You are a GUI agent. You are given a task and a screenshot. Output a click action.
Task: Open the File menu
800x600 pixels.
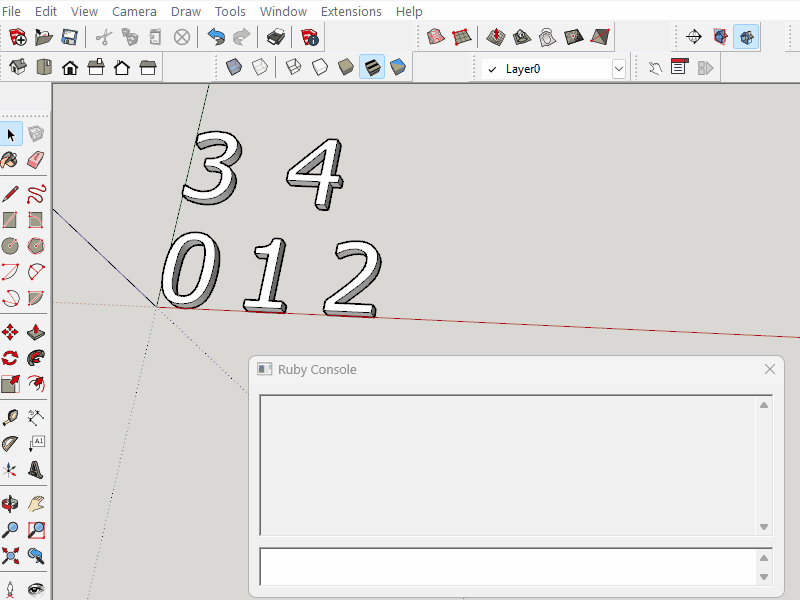click(11, 11)
